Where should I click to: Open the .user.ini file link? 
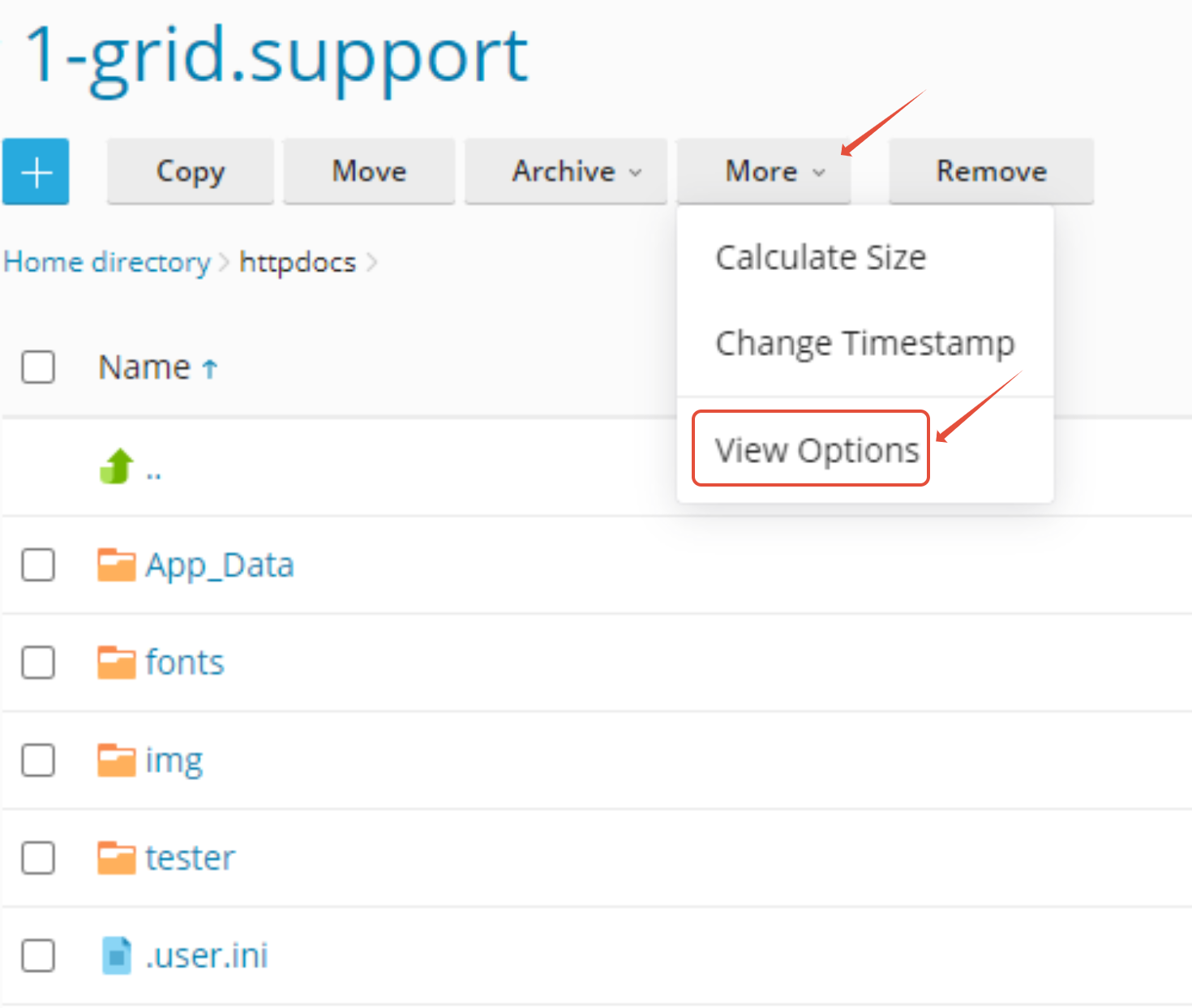pyautogui.click(x=207, y=955)
